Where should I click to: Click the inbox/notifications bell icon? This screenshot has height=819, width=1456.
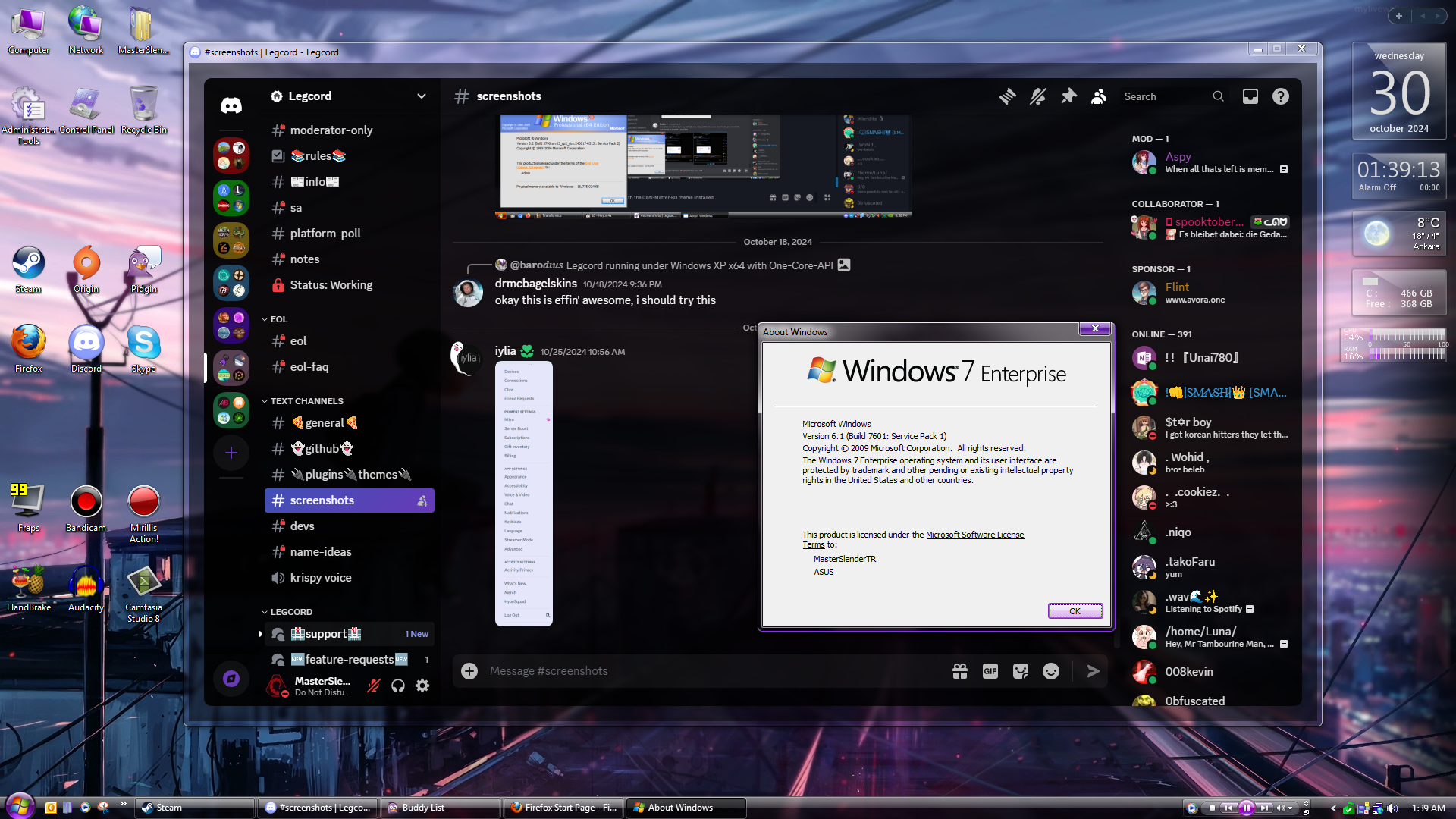tap(1250, 97)
